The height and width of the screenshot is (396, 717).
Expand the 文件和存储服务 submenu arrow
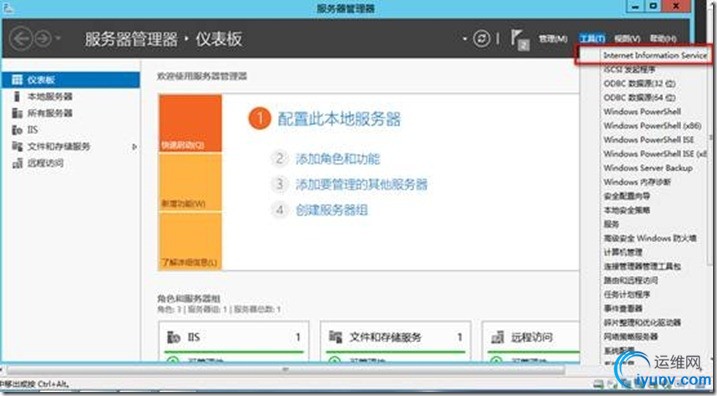pyautogui.click(x=134, y=147)
